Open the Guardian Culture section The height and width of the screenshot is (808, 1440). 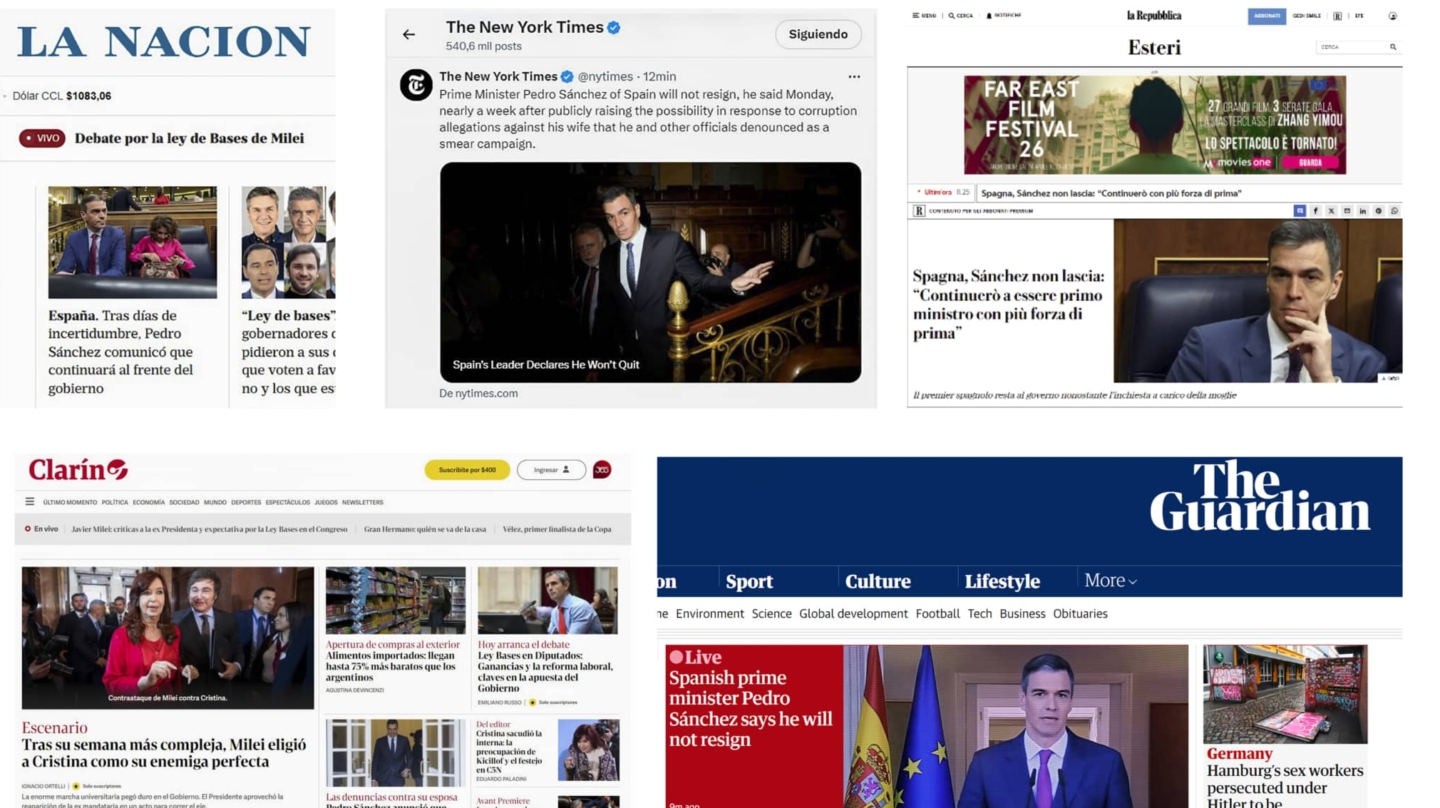pyautogui.click(x=877, y=582)
